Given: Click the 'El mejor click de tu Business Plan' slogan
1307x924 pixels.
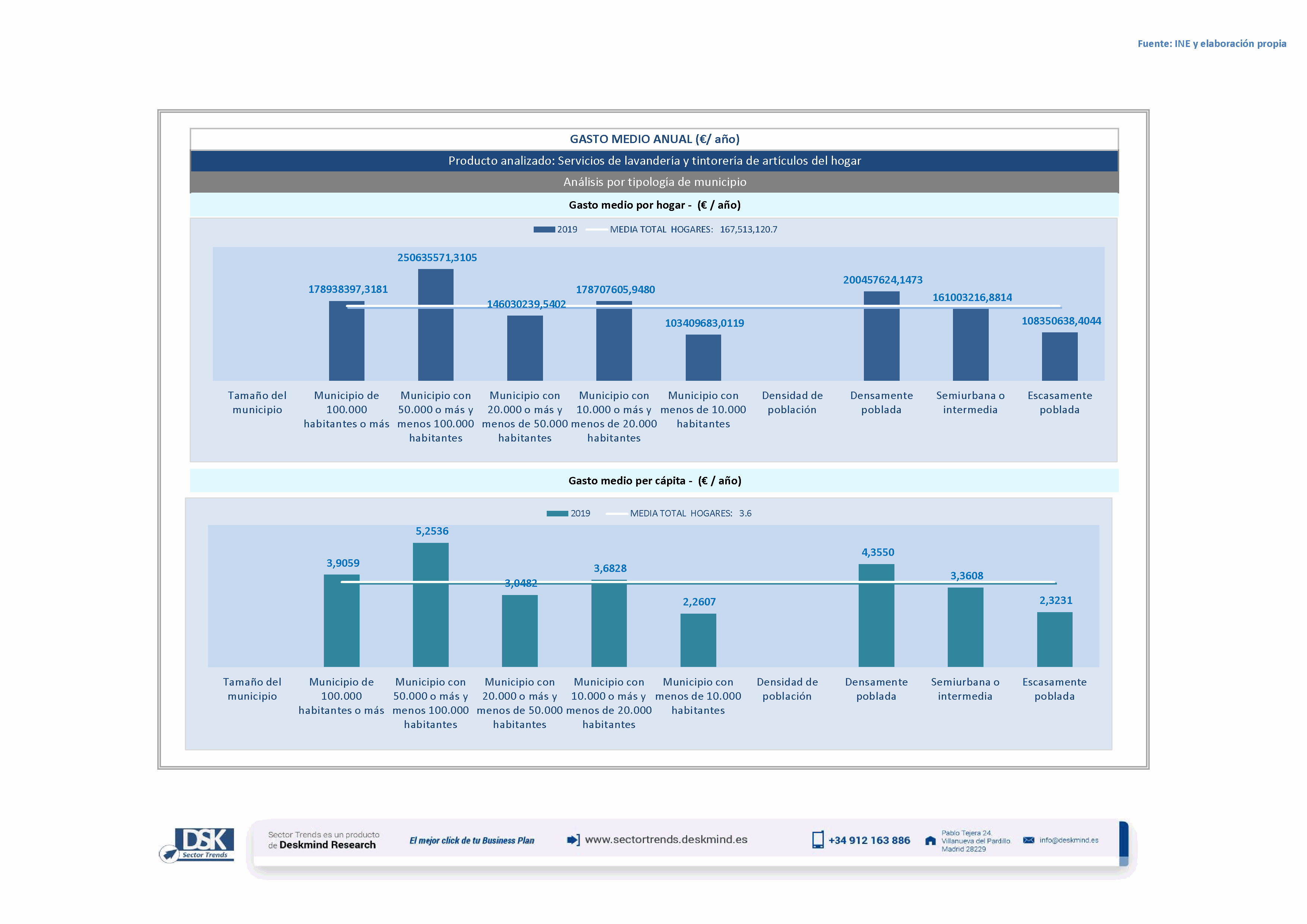Looking at the screenshot, I should [x=472, y=841].
